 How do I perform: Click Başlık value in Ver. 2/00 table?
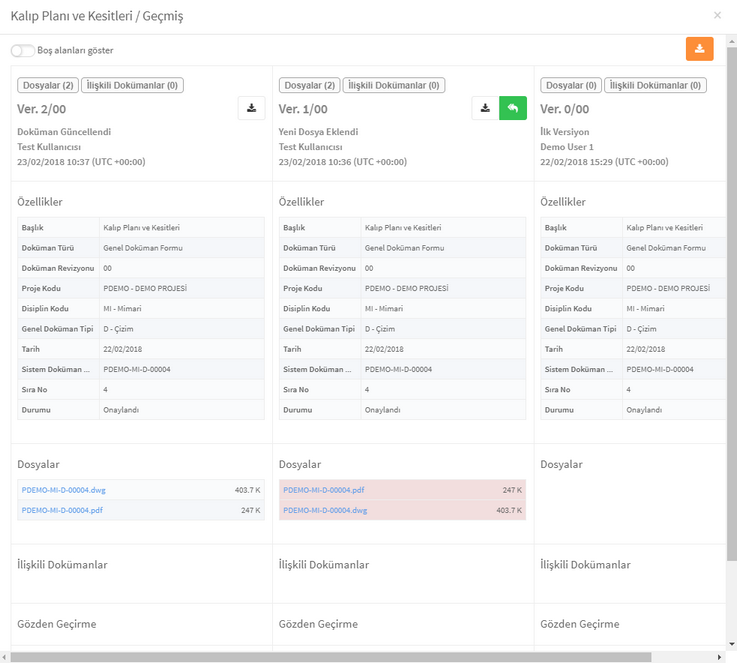(x=141, y=227)
